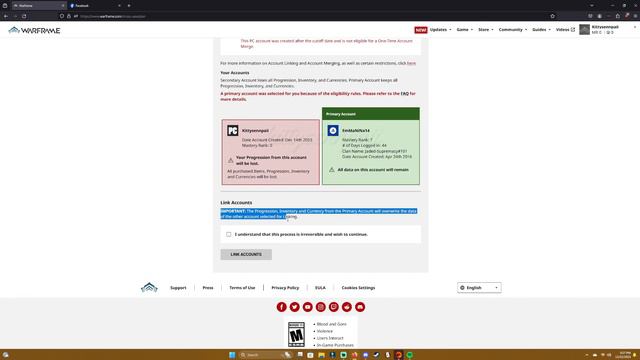This screenshot has height=360, width=640.
Task: Expand the Guides menu
Action: pyautogui.click(x=541, y=30)
